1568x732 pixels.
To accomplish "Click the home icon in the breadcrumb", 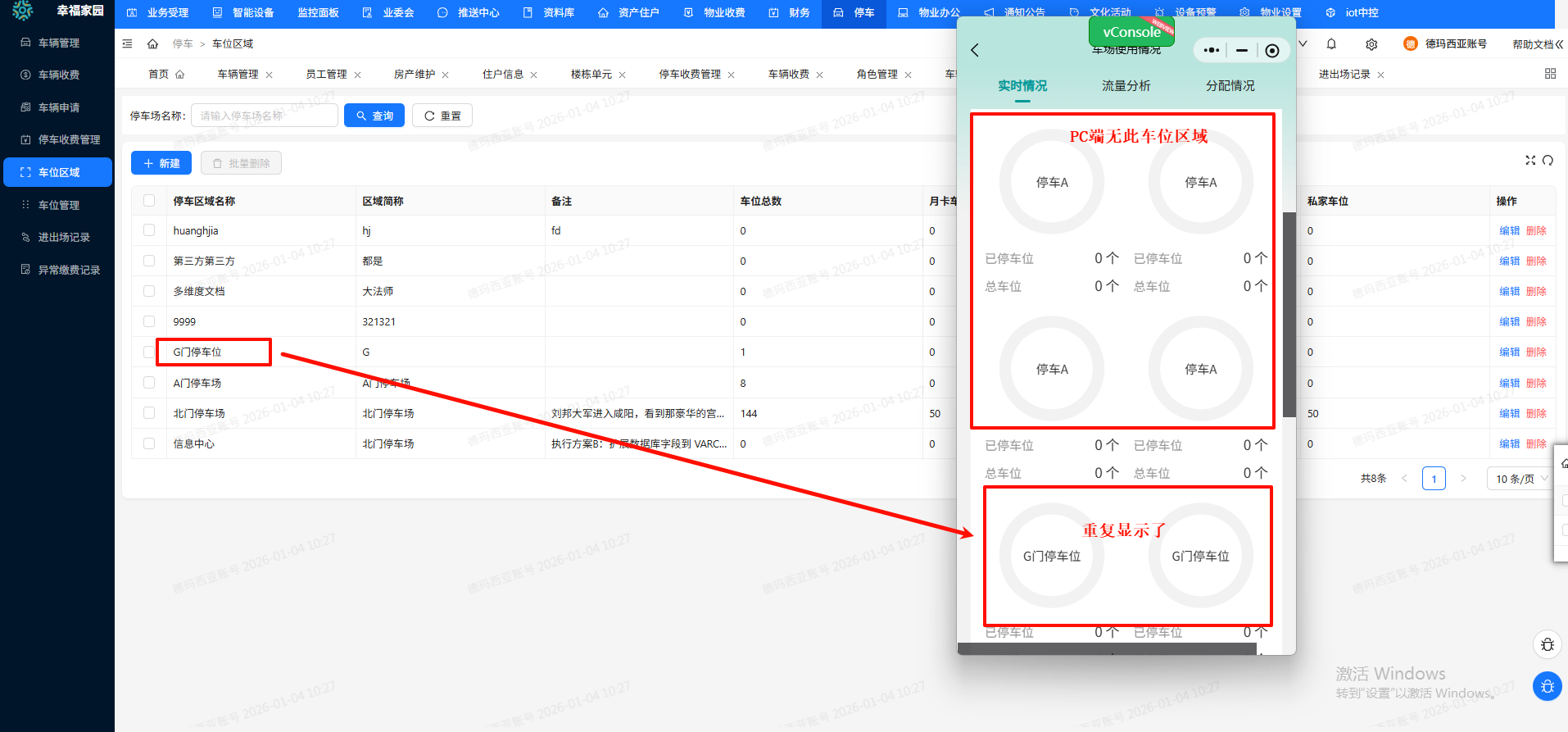I will point(152,44).
